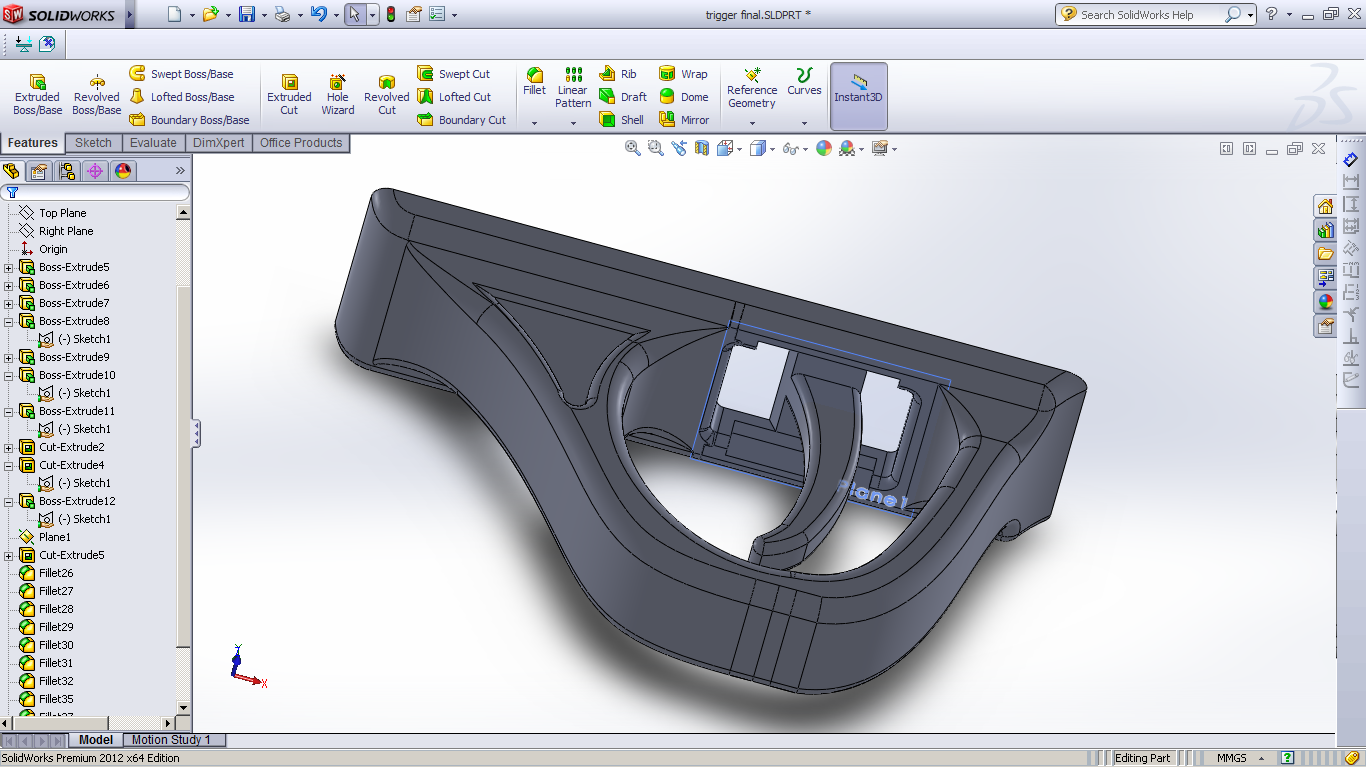
Task: Open the SolidWorks Resources task pane tab
Action: (x=1325, y=206)
